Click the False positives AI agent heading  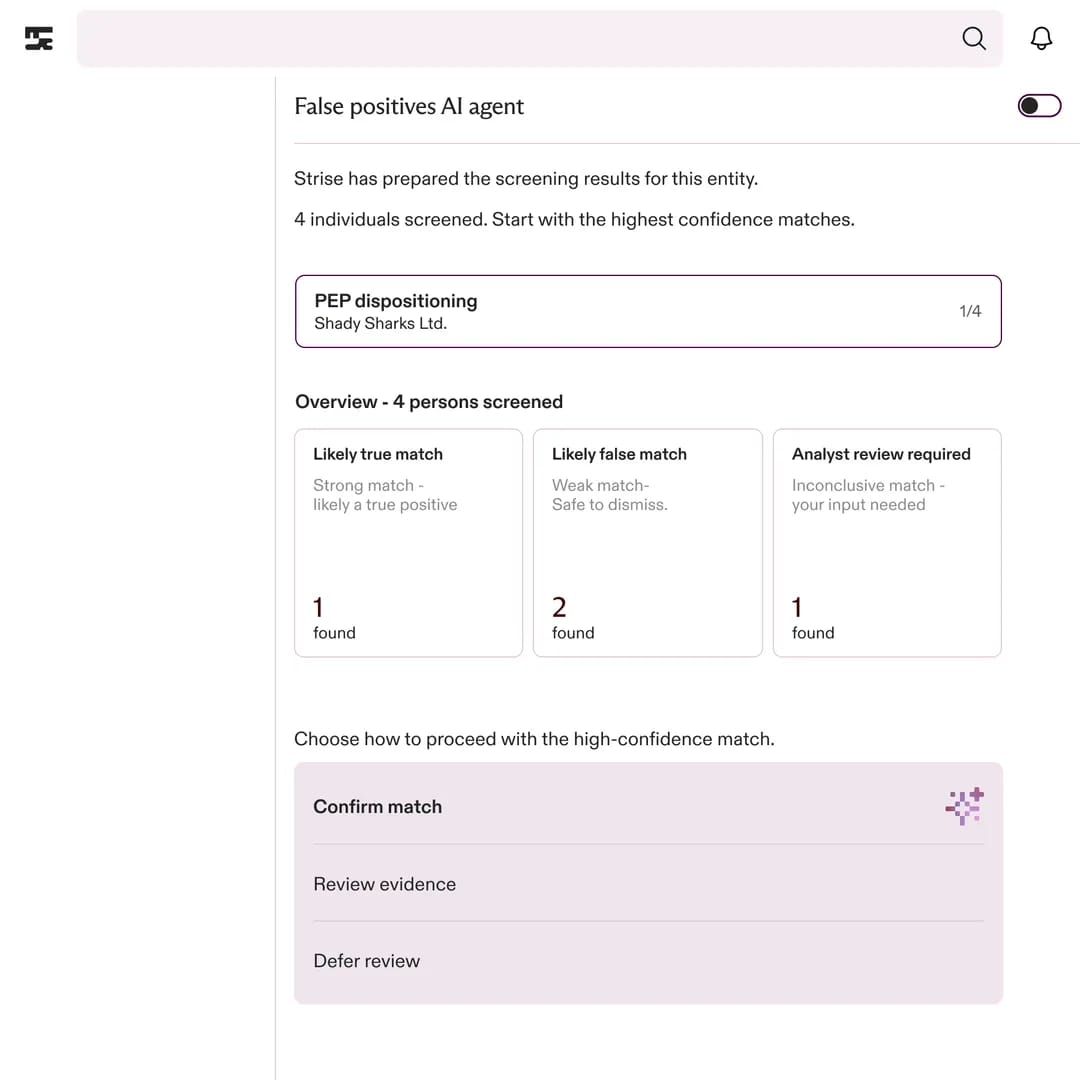click(x=409, y=107)
